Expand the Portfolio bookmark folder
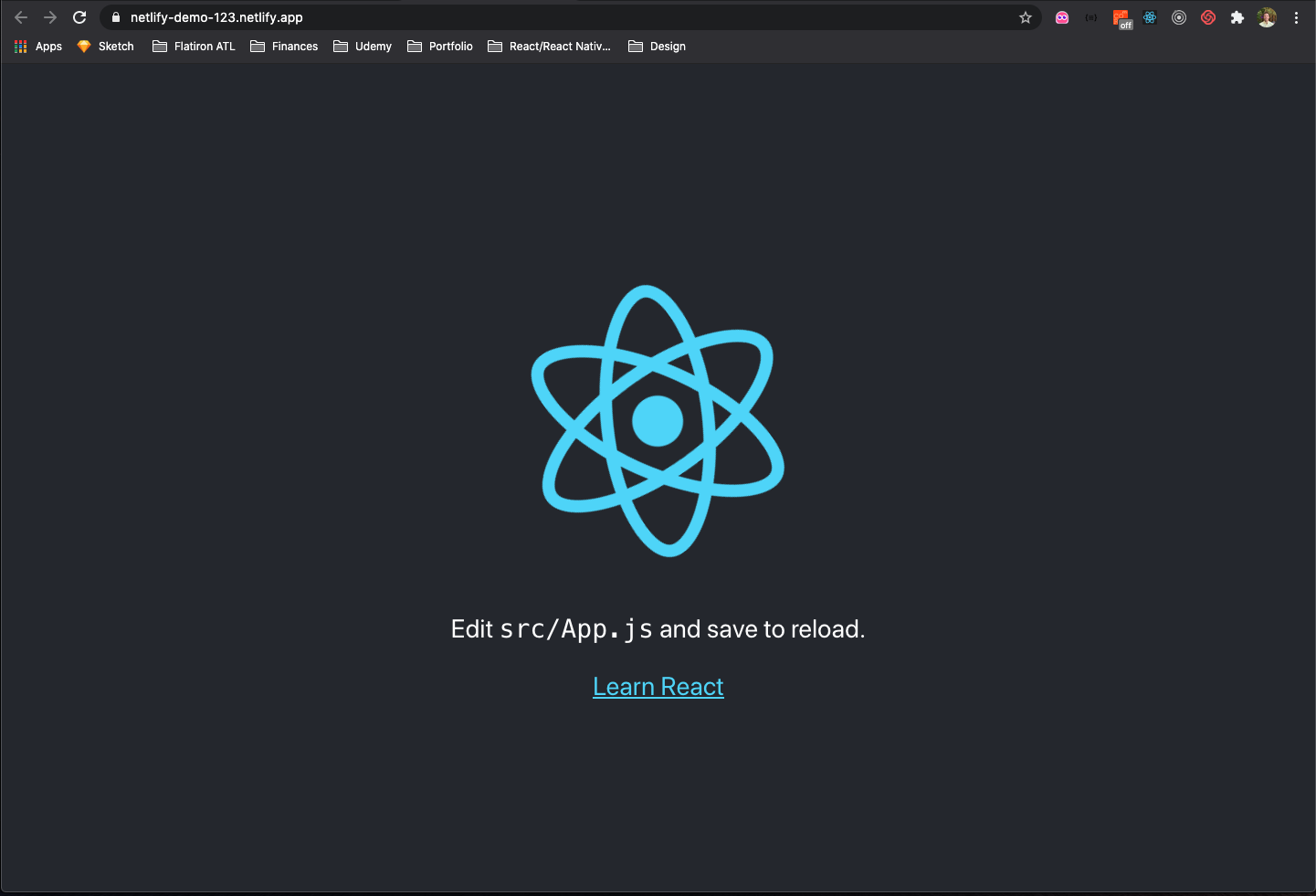 coord(440,47)
